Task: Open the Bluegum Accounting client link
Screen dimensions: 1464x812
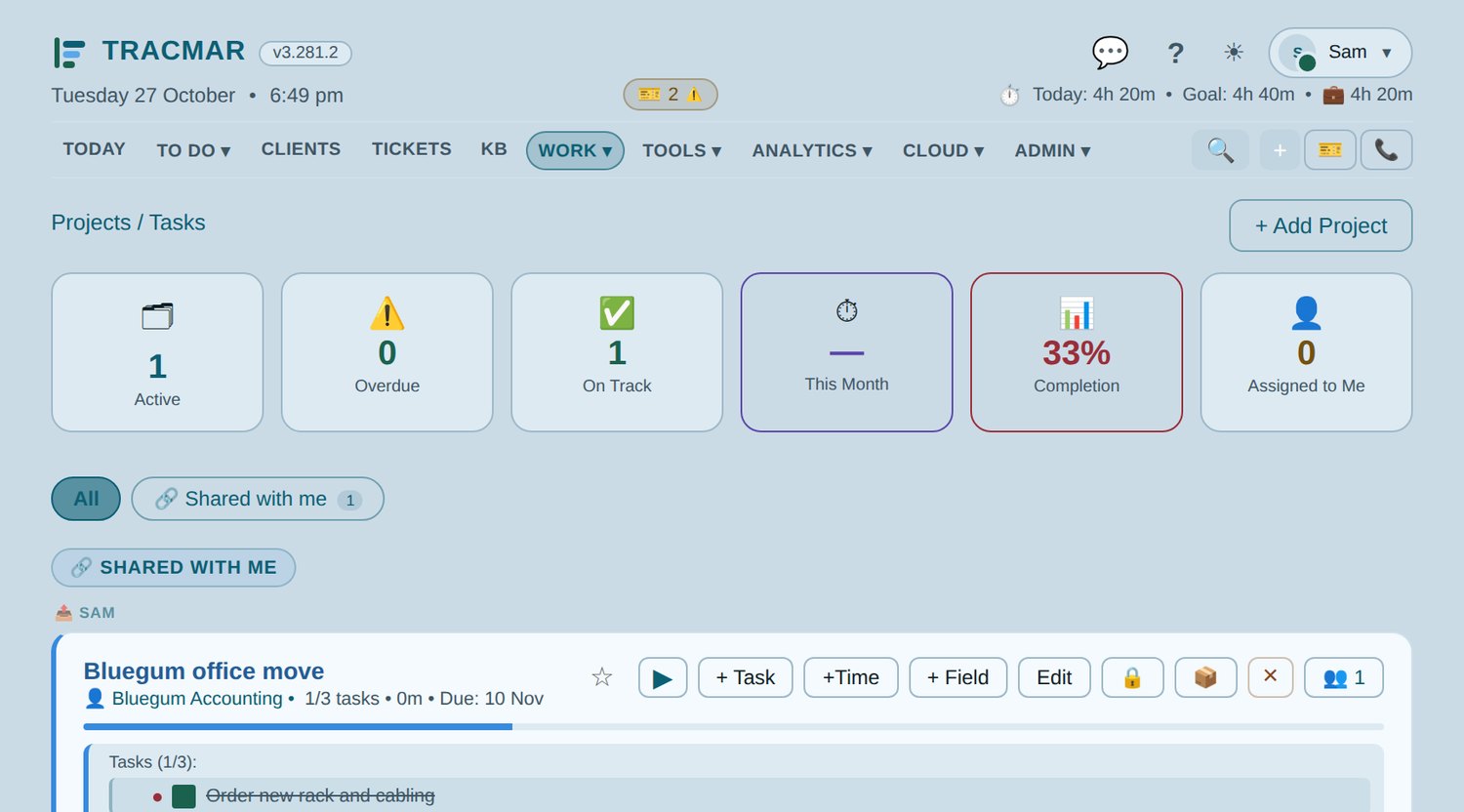Action: [196, 699]
